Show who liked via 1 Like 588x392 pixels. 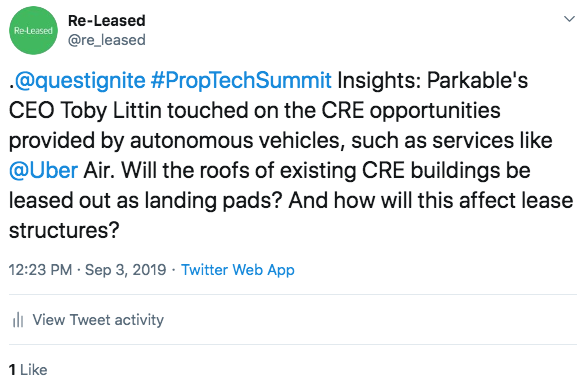pyautogui.click(x=28, y=370)
